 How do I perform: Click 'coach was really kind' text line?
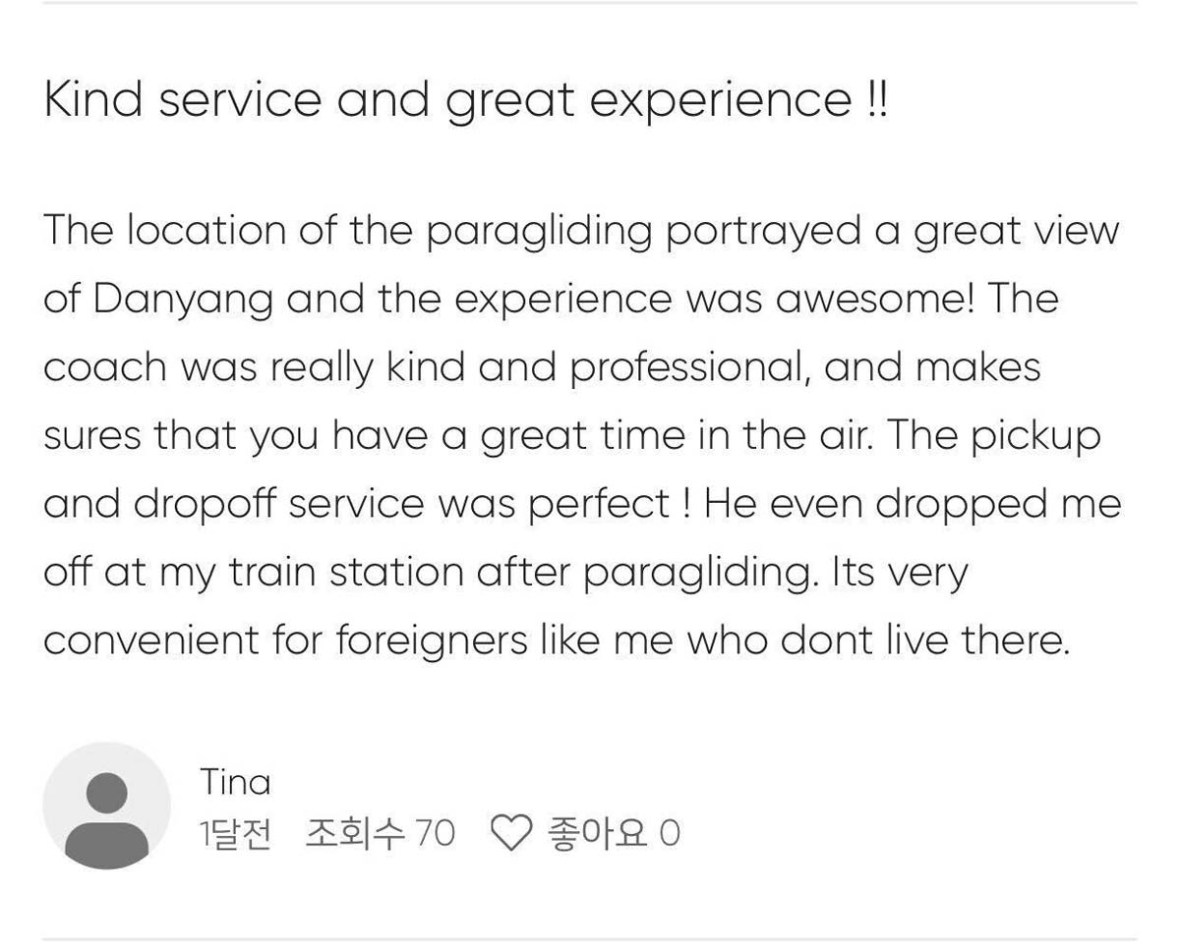540,368
